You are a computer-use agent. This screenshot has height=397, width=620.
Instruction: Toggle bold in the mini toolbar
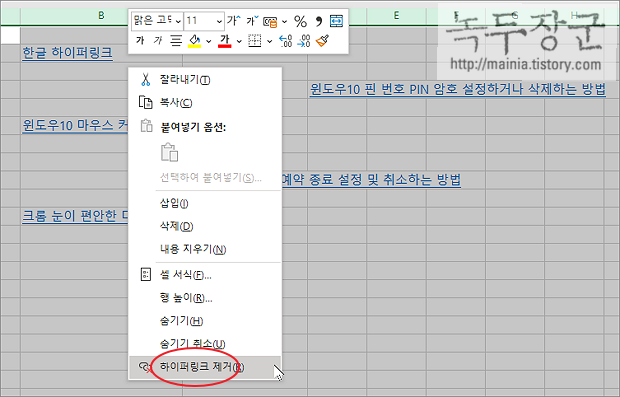click(x=140, y=40)
